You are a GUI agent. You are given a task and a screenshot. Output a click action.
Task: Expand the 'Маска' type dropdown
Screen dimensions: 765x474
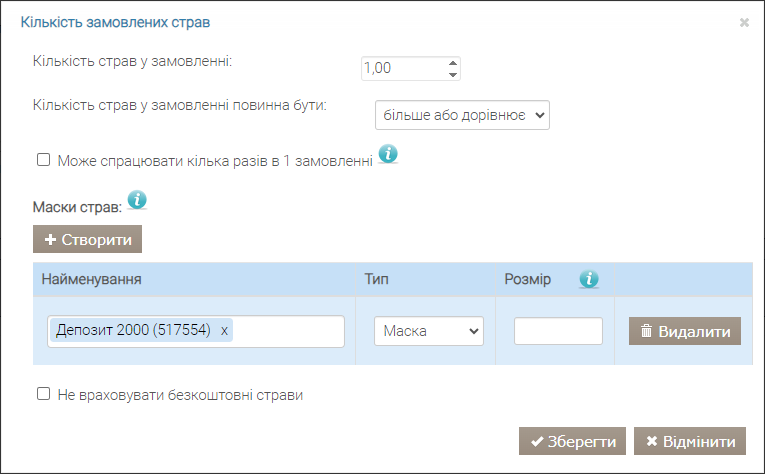pyautogui.click(x=429, y=331)
